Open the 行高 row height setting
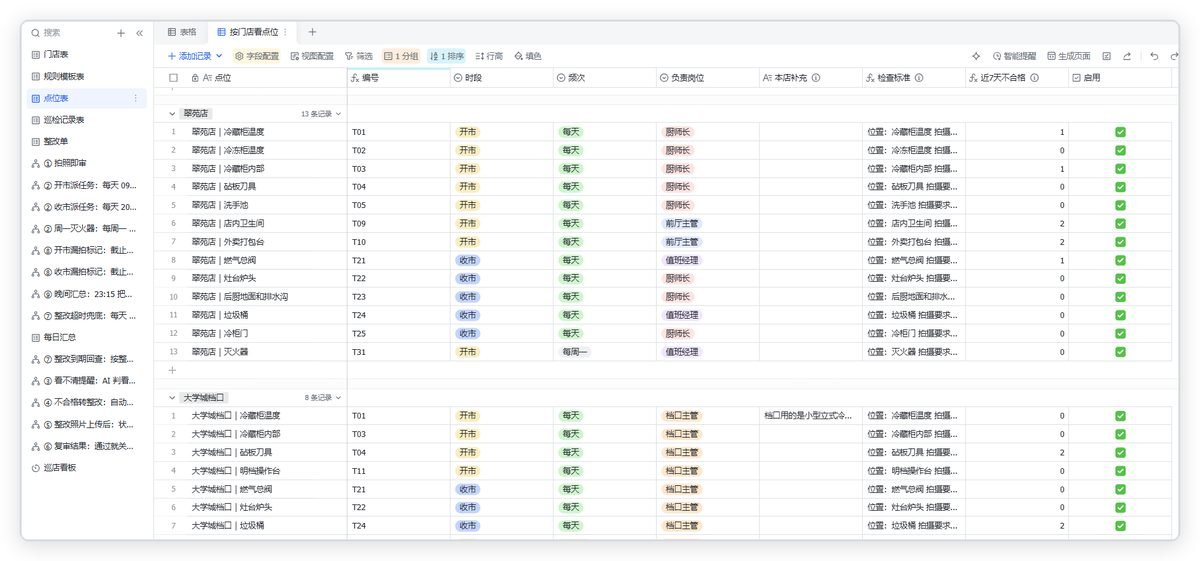 489,56
